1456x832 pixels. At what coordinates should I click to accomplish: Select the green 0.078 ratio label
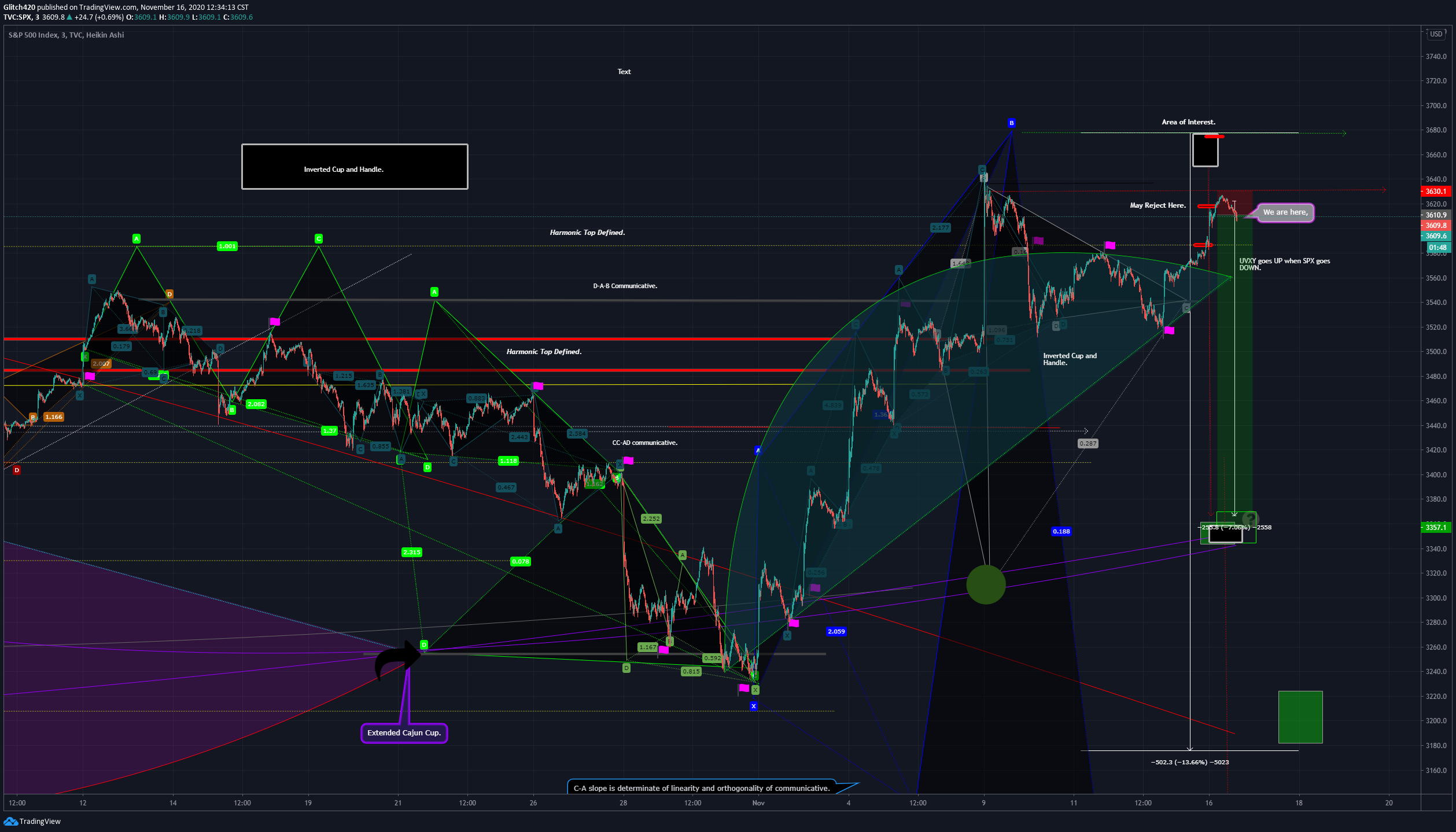(521, 561)
